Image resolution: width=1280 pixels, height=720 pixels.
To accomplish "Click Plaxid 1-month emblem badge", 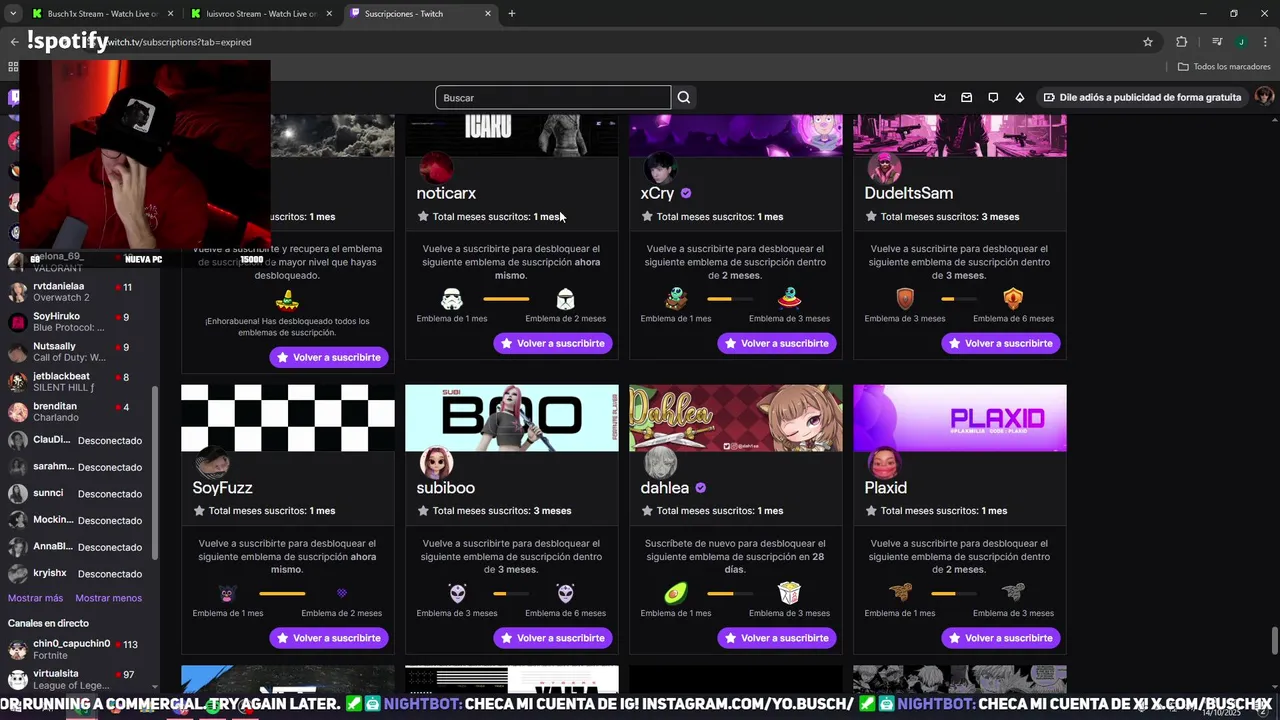I will coord(900,592).
